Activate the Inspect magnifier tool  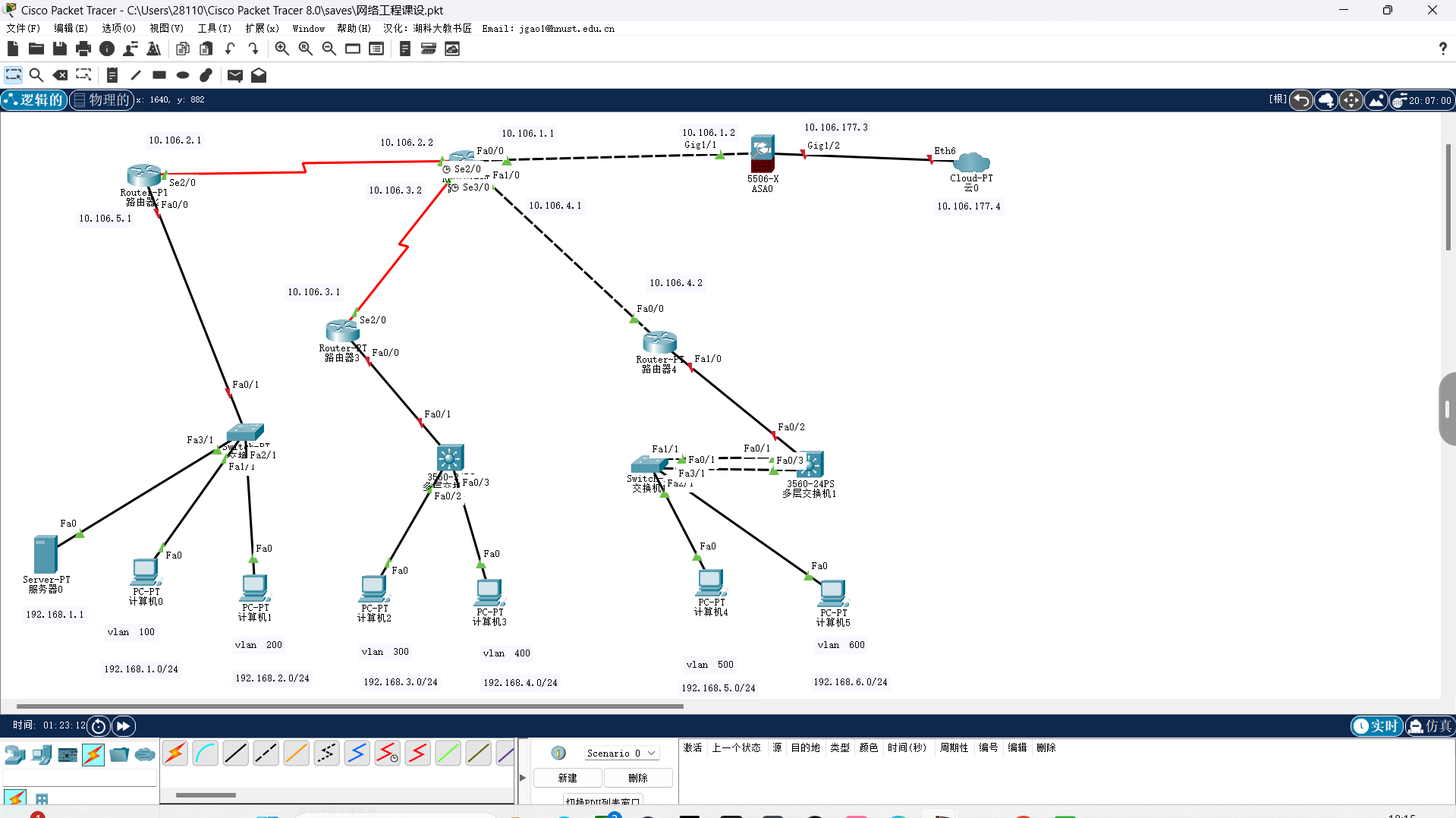tap(36, 75)
